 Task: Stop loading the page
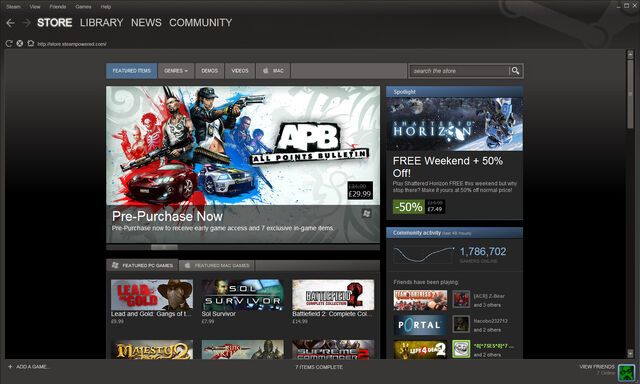click(x=20, y=43)
